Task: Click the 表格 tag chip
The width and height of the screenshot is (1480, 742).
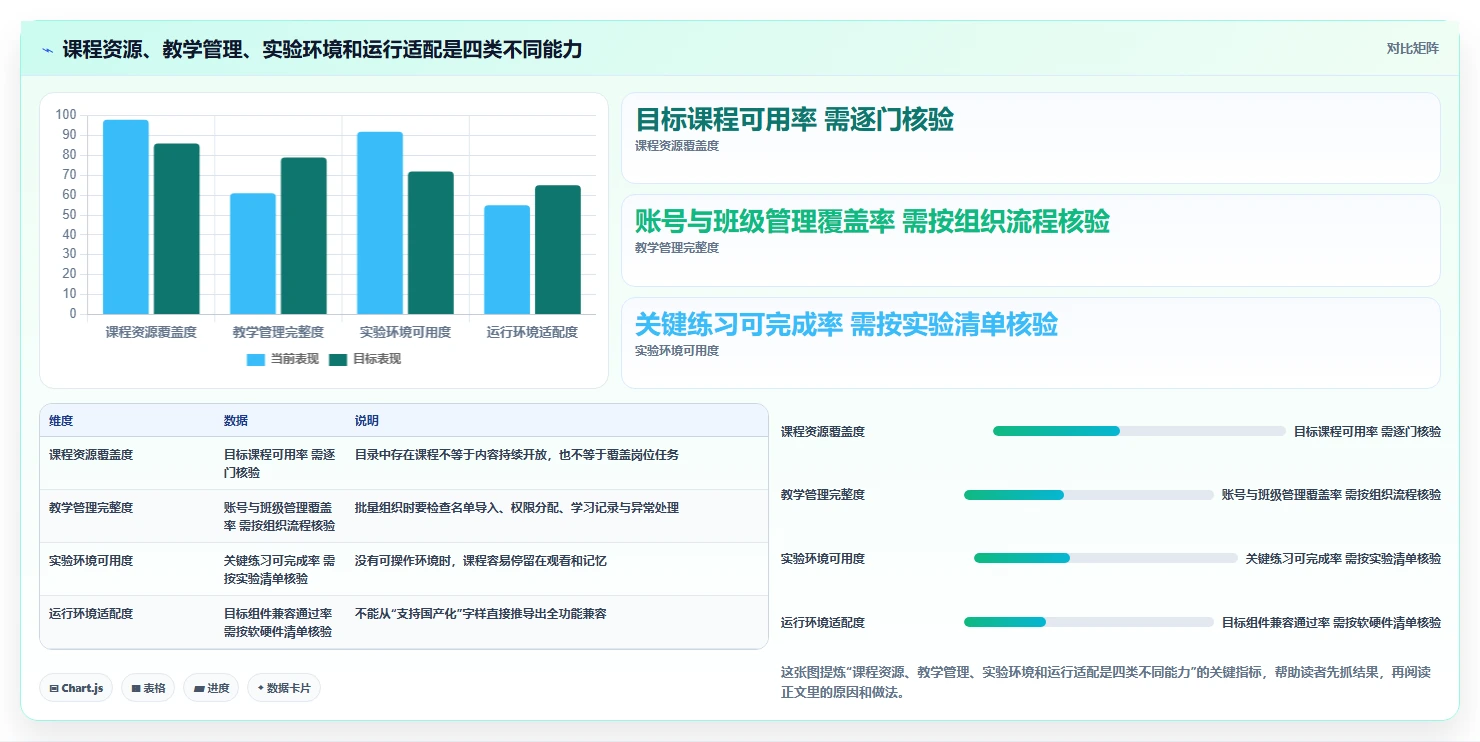Action: [148, 688]
